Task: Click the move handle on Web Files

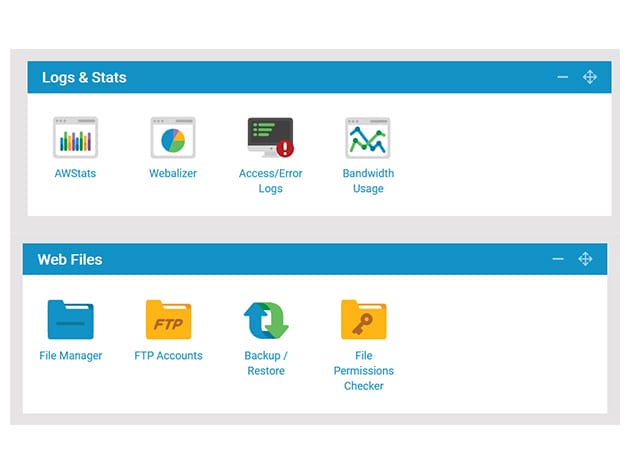Action: click(586, 259)
